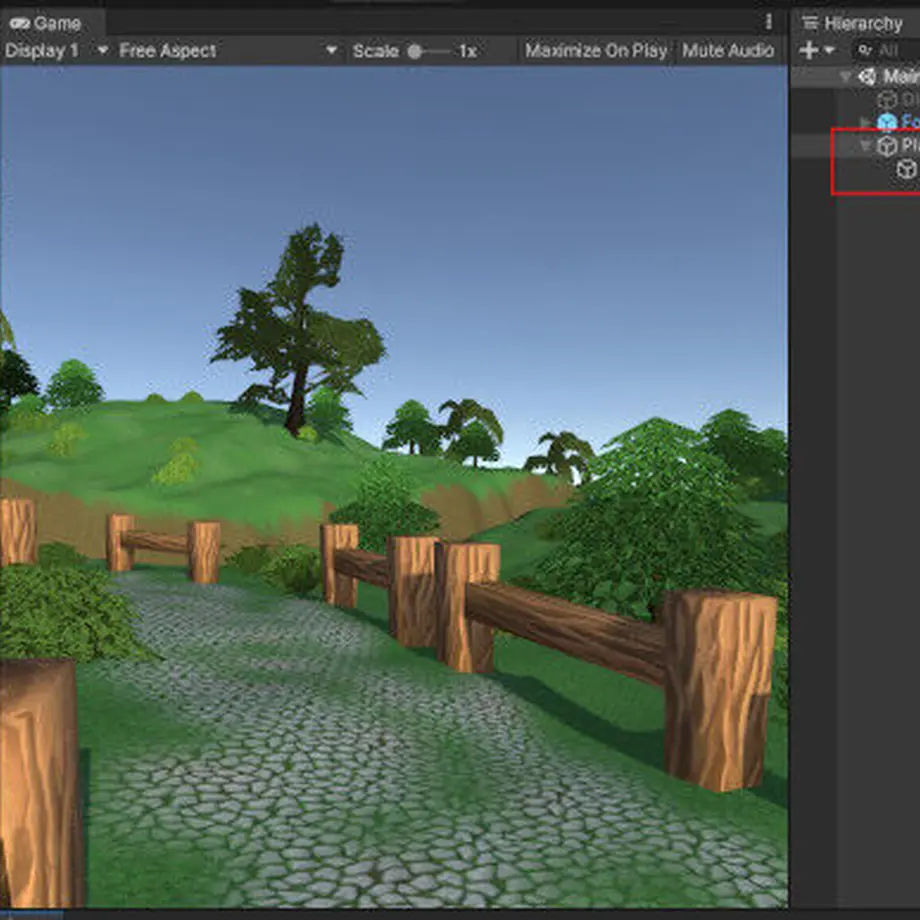The height and width of the screenshot is (920, 920).
Task: Click the Scale 1x value label
Action: pos(468,52)
